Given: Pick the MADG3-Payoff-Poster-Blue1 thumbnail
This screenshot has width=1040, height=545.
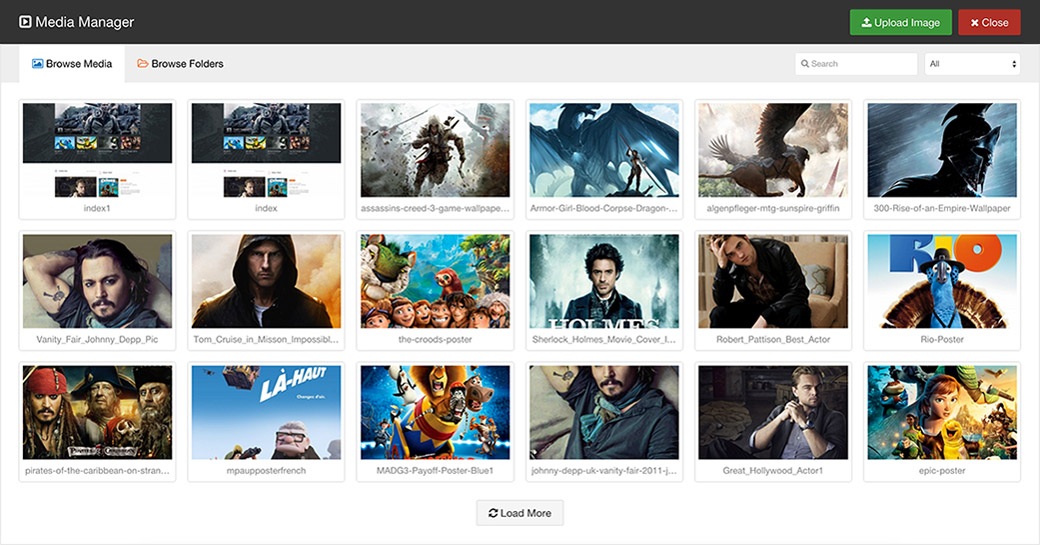Looking at the screenshot, I should coord(435,412).
